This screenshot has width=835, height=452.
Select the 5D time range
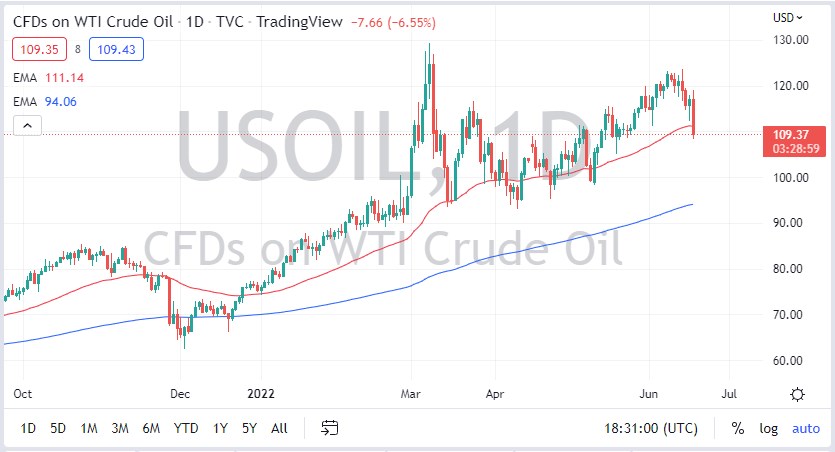[x=58, y=428]
